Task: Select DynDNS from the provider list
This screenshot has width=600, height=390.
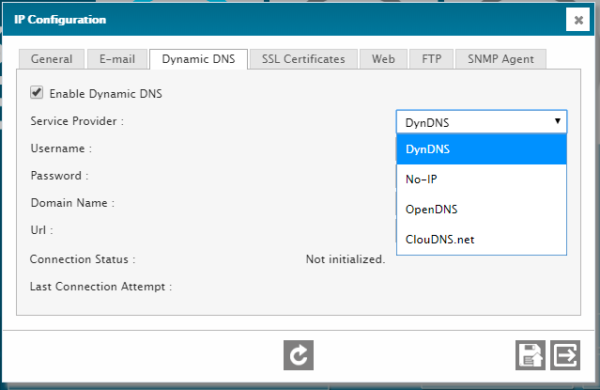Action: pos(481,149)
